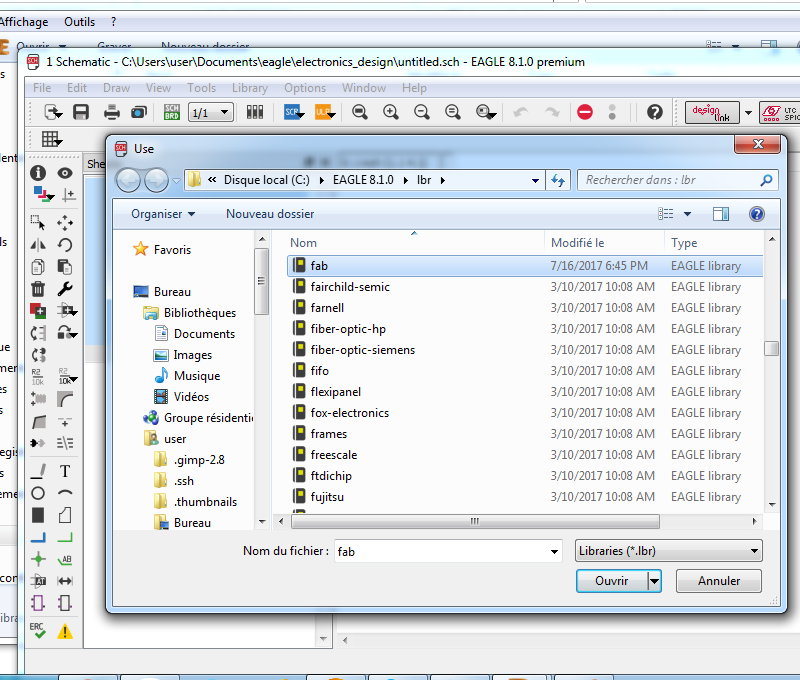Click the Ouvrir button
800x680 pixels.
pyautogui.click(x=612, y=581)
